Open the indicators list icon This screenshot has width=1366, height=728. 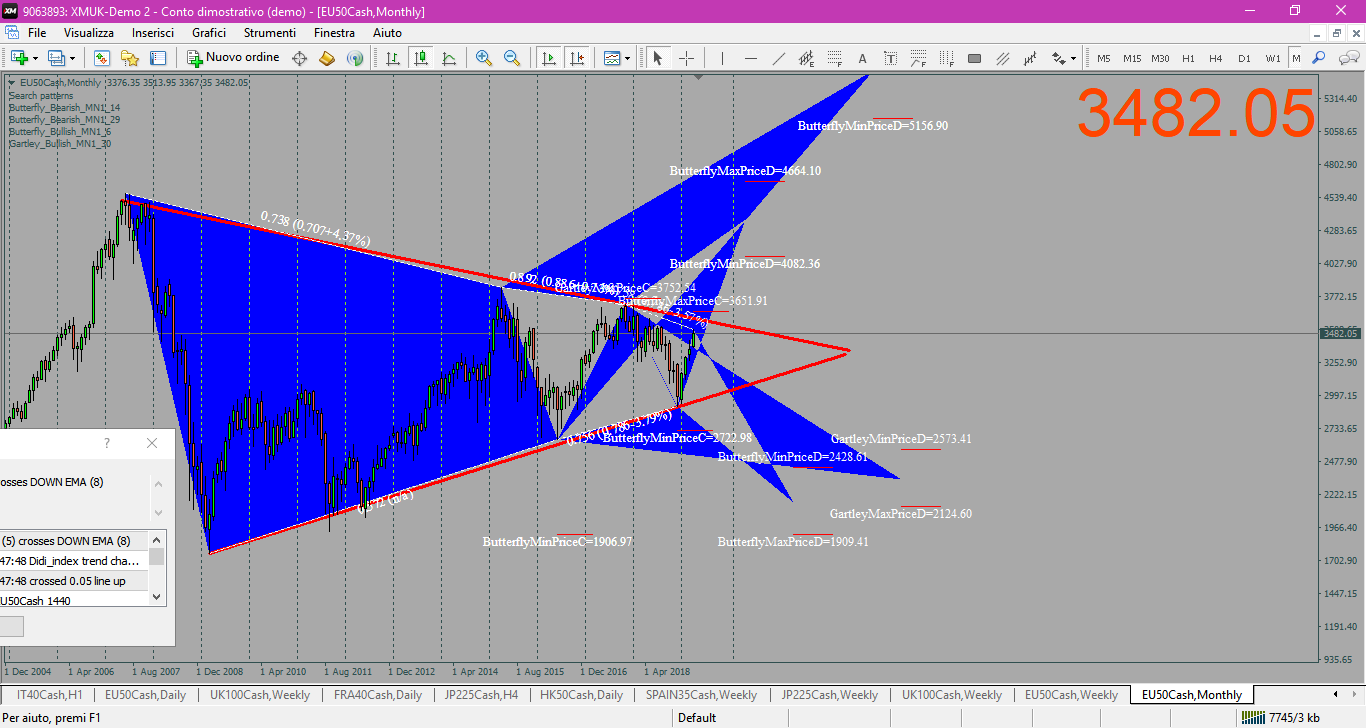coord(612,58)
